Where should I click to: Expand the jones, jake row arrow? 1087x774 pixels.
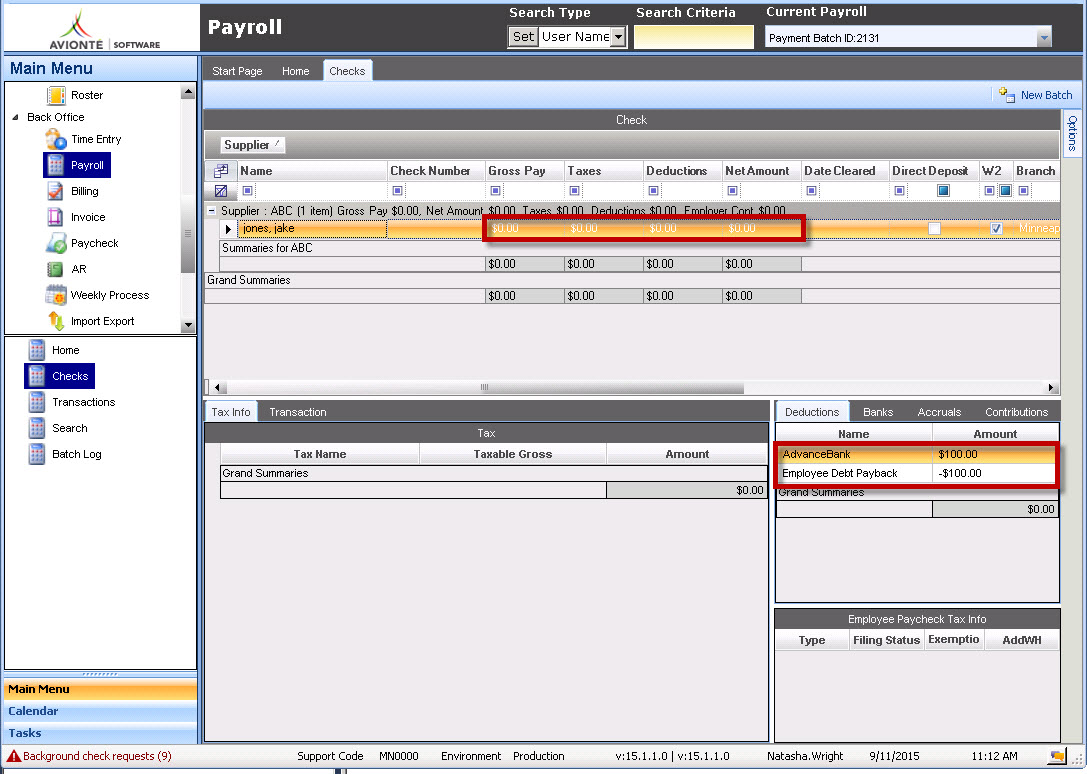tap(228, 228)
